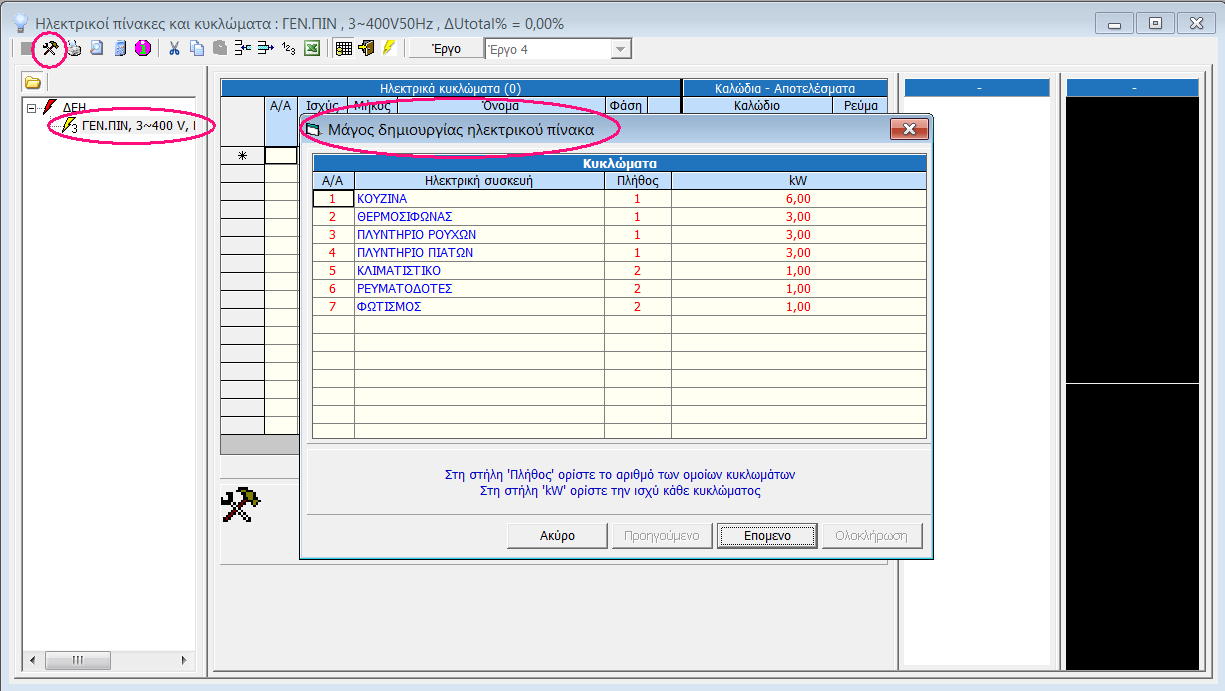Click the scissors cut icon
Image resolution: width=1225 pixels, height=691 pixels.
[x=174, y=48]
